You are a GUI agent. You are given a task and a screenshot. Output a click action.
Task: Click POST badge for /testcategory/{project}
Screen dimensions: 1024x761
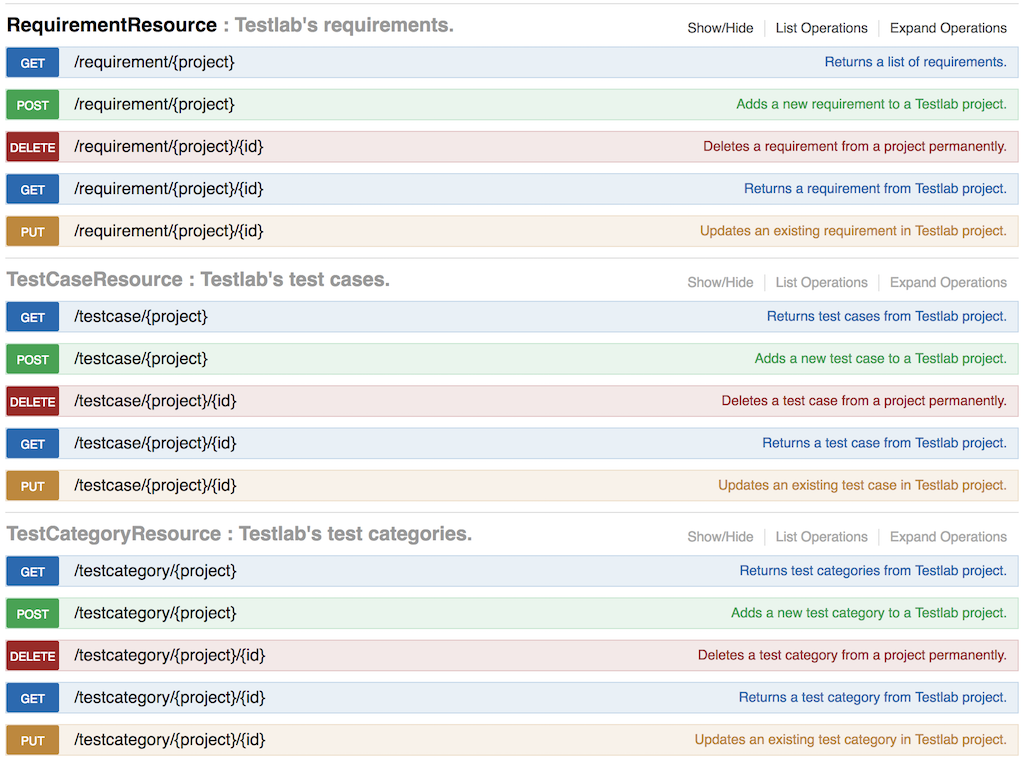pyautogui.click(x=33, y=614)
